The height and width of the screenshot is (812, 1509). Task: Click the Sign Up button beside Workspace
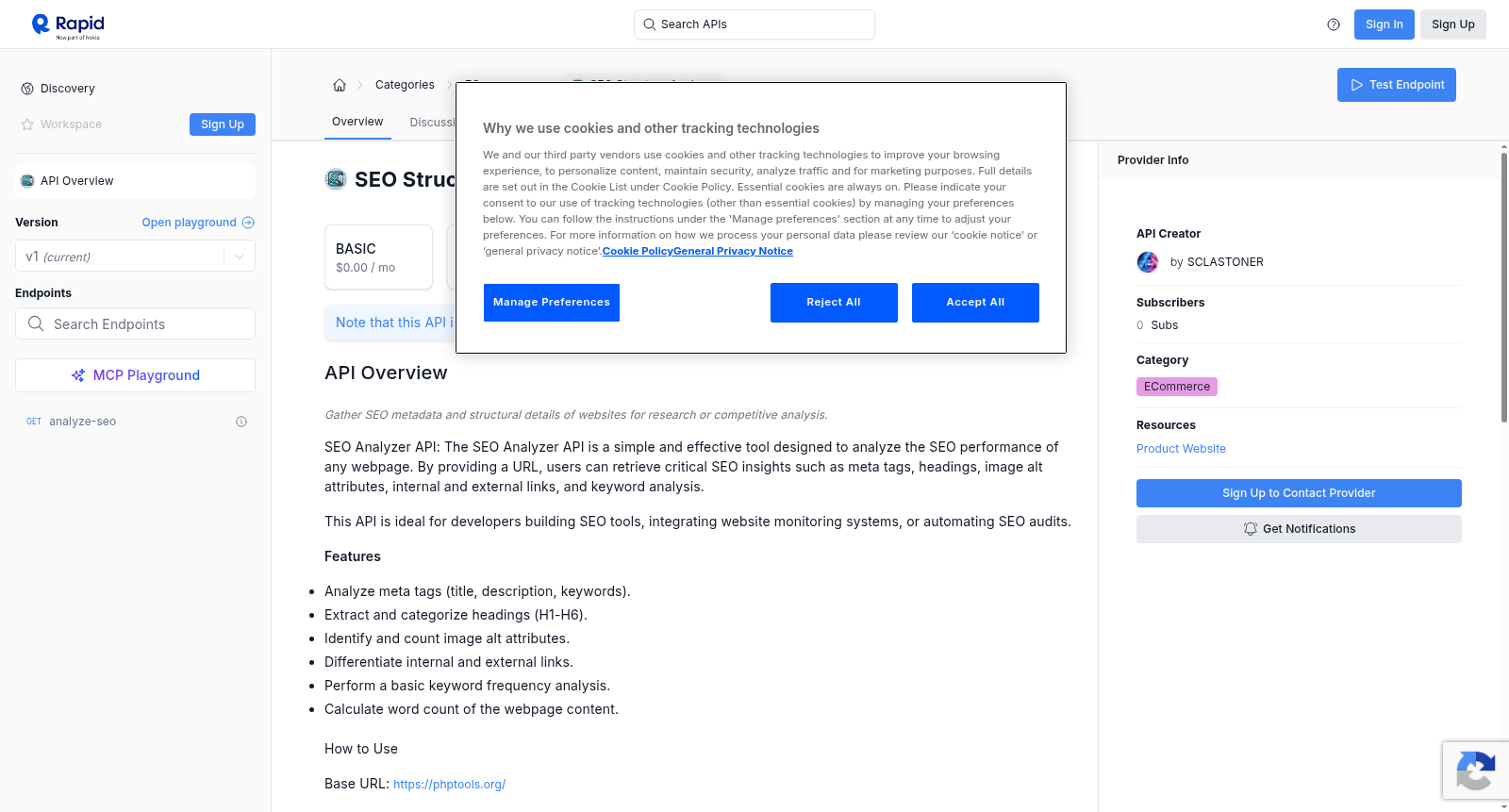coord(223,124)
